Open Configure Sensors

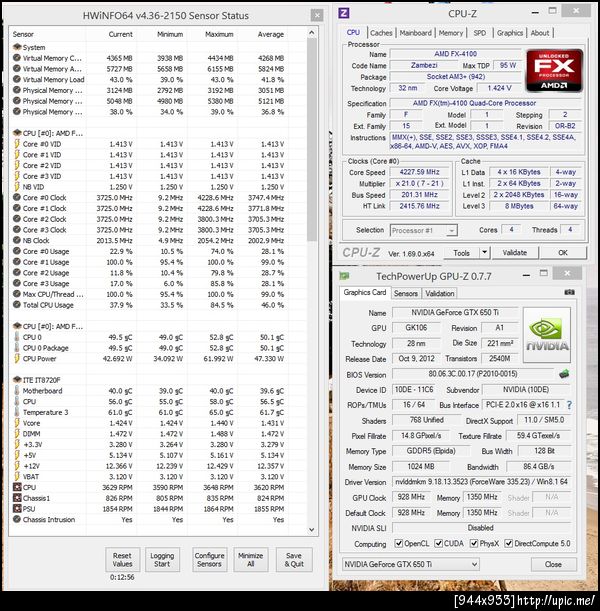209,560
